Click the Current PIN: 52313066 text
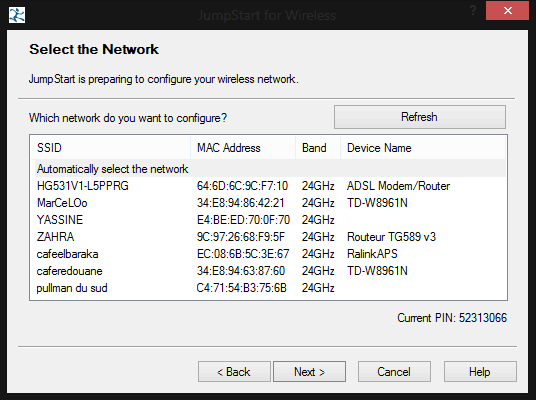 tap(452, 318)
